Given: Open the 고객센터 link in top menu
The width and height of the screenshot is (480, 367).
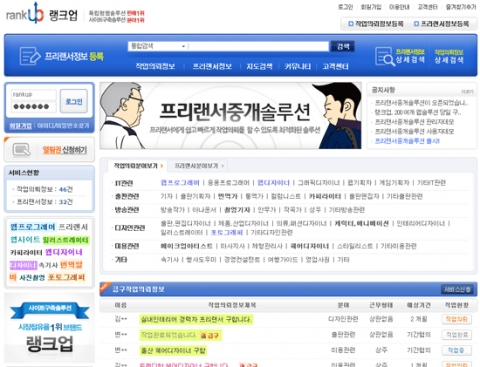Looking at the screenshot, I should tap(428, 7).
